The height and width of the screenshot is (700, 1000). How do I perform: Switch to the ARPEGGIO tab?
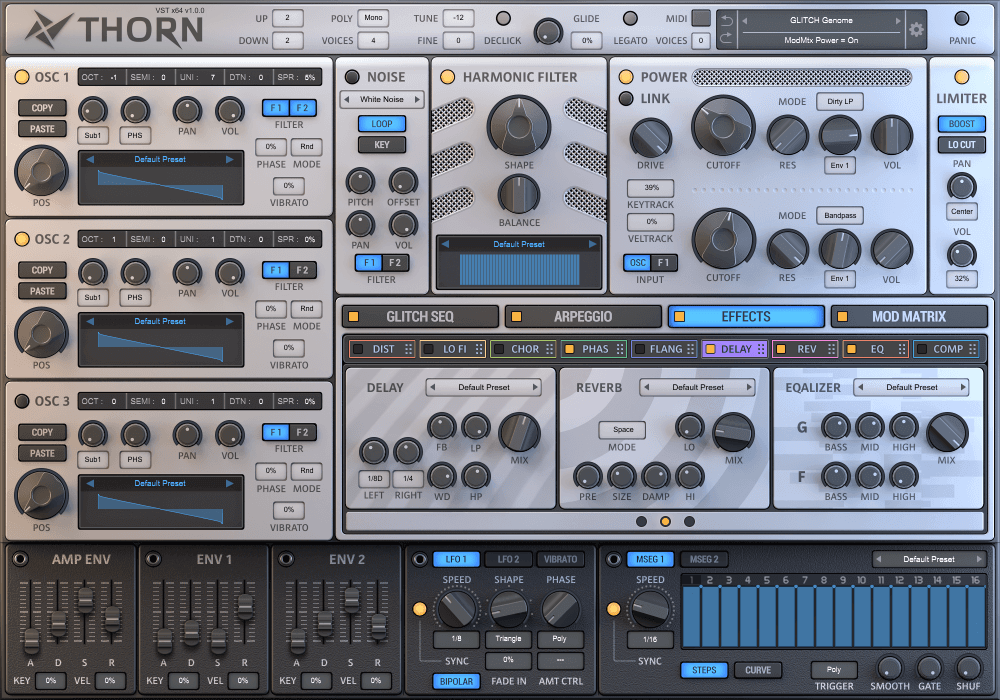(x=583, y=317)
